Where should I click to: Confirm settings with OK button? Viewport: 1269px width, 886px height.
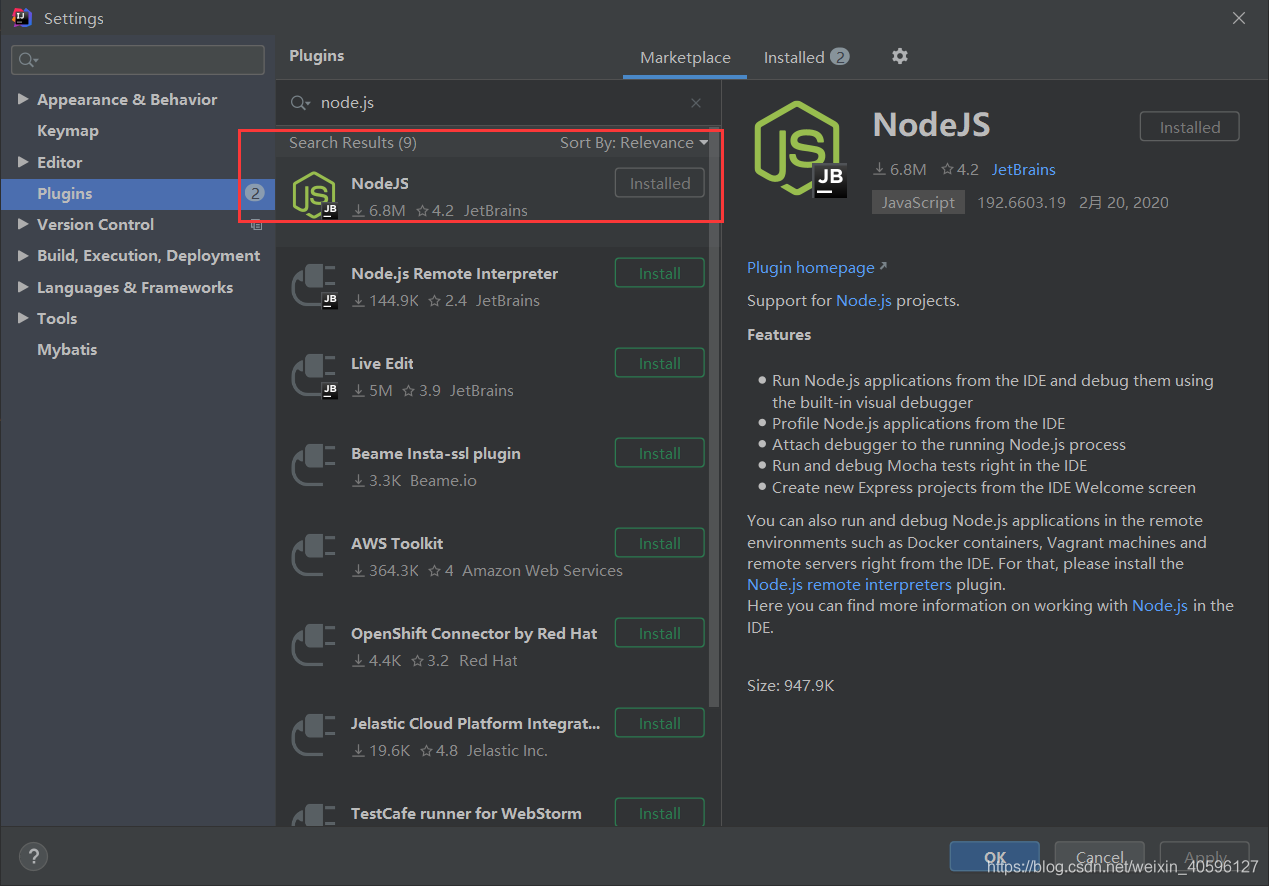coord(995,857)
